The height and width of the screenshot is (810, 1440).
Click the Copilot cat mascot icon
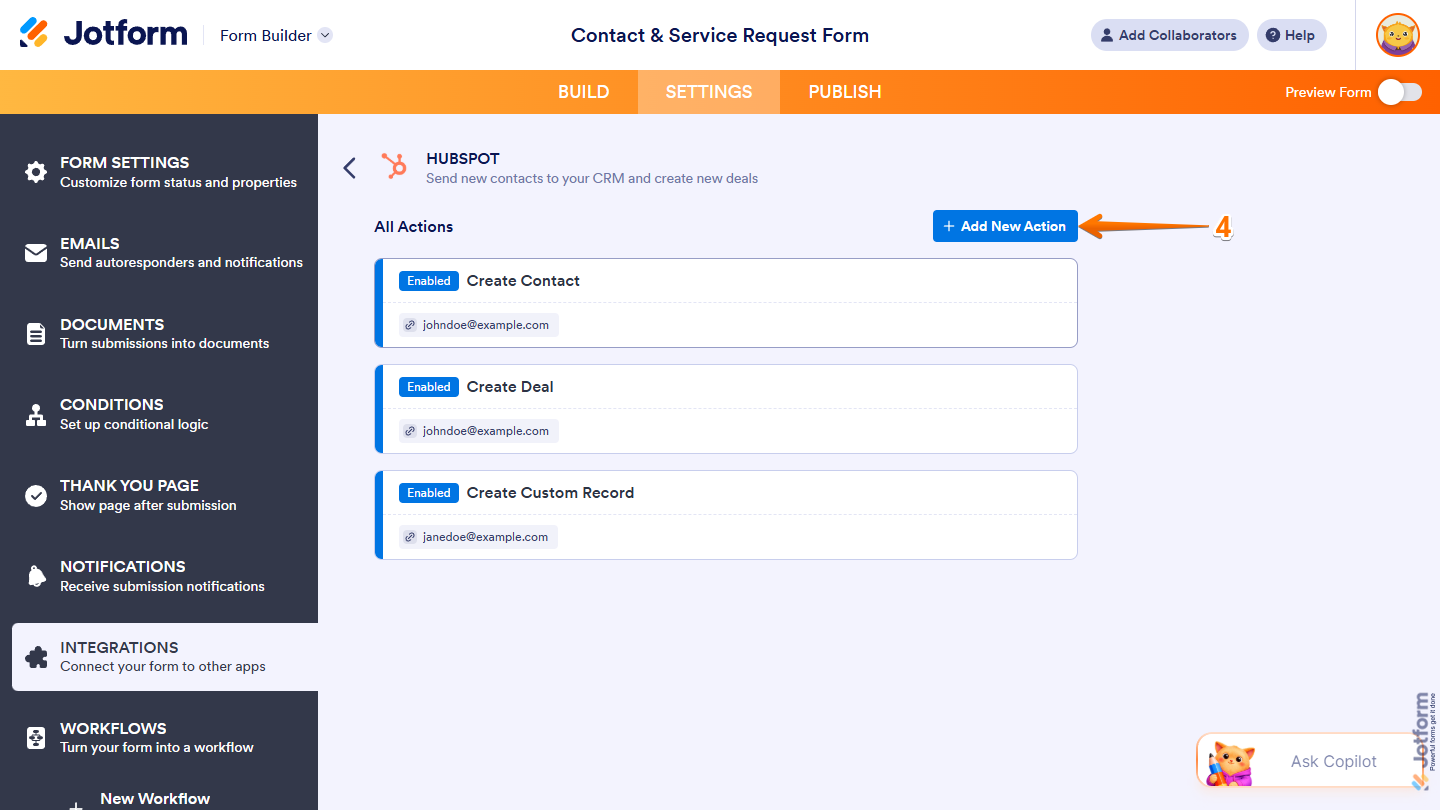1230,764
